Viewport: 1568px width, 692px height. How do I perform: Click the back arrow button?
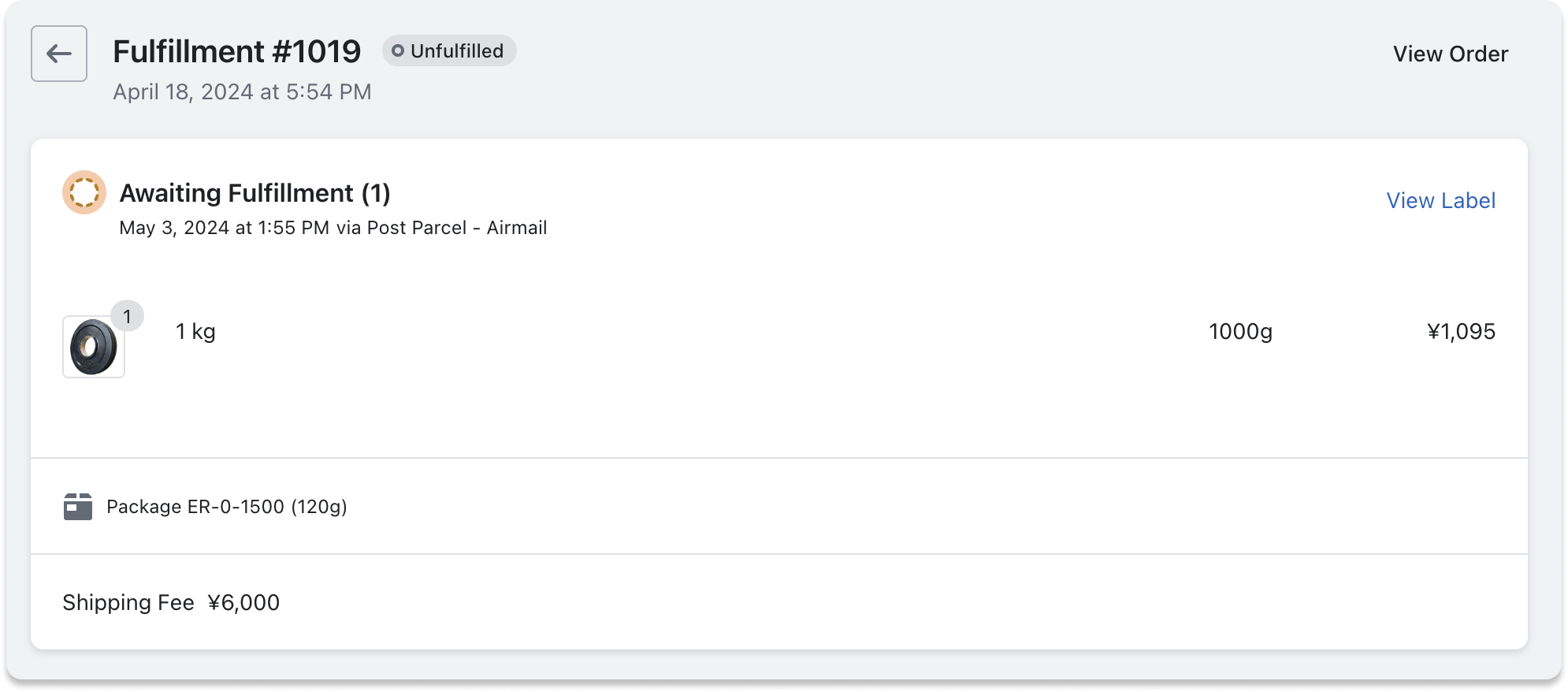click(x=59, y=54)
